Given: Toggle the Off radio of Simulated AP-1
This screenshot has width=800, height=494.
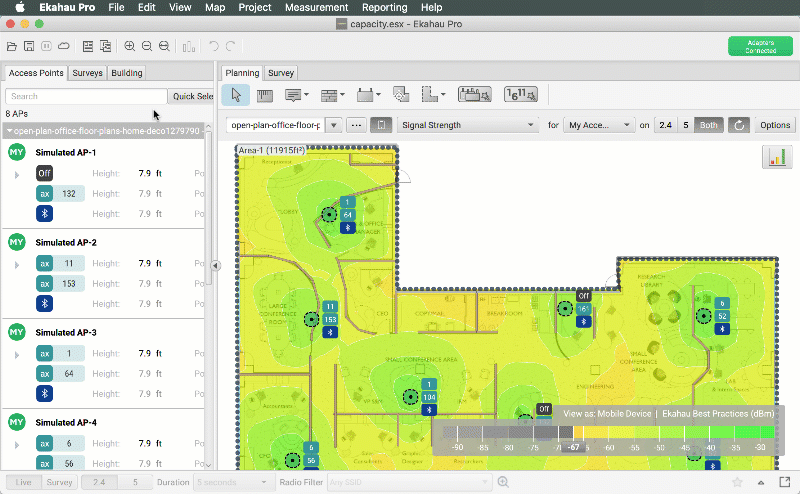Looking at the screenshot, I should 44,173.
